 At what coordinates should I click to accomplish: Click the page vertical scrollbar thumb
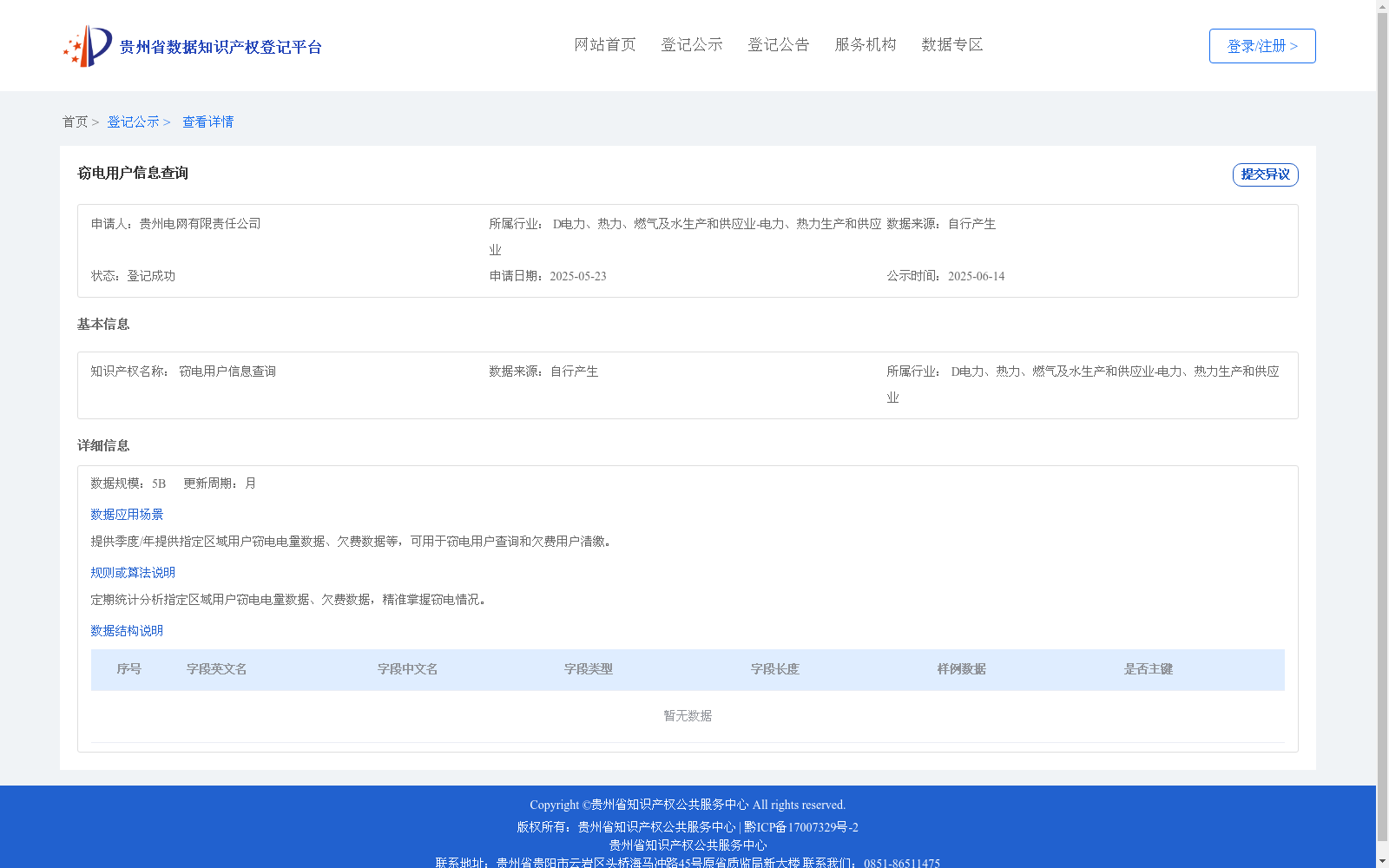1382,427
